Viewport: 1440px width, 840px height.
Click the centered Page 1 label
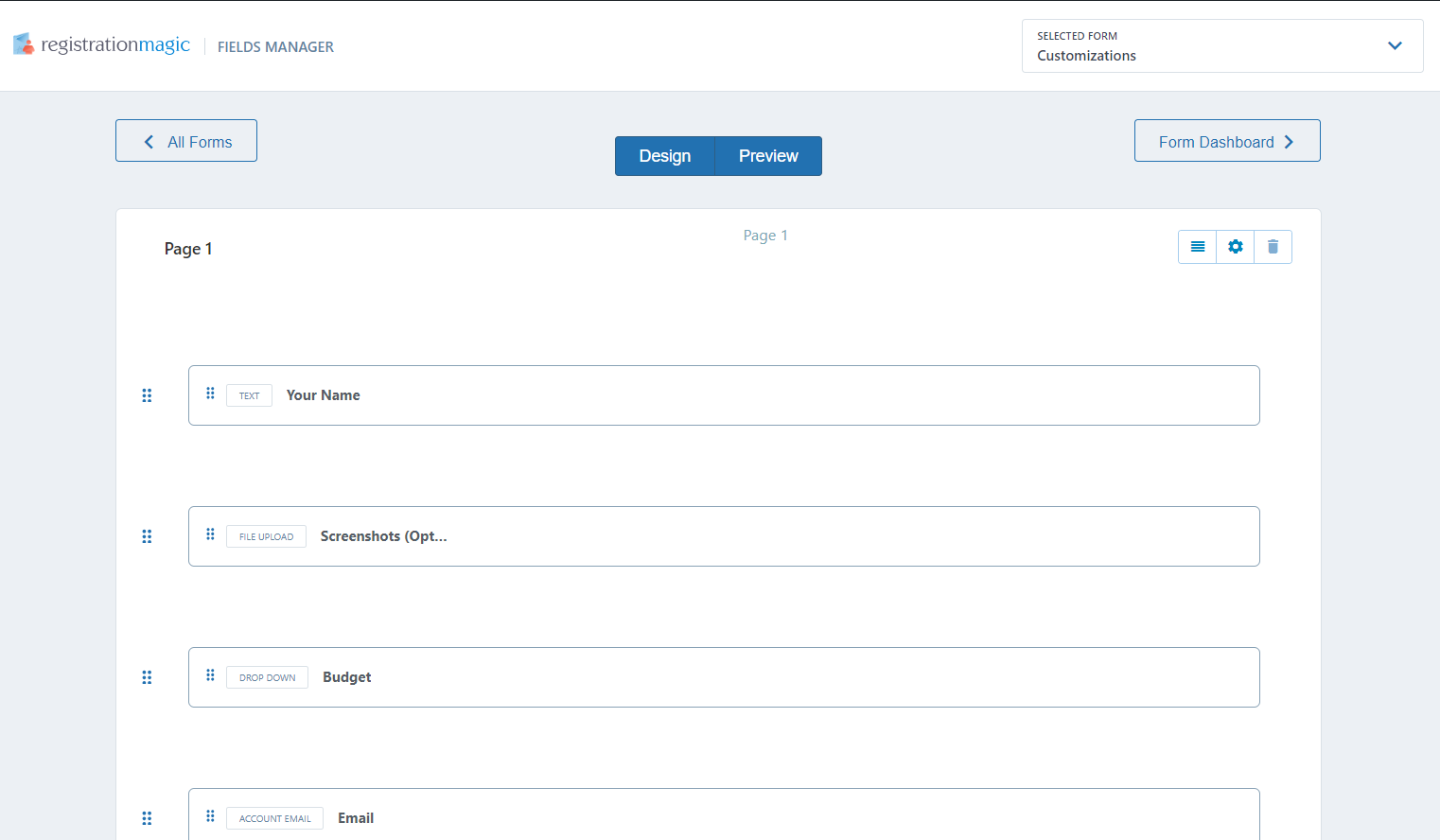[764, 236]
